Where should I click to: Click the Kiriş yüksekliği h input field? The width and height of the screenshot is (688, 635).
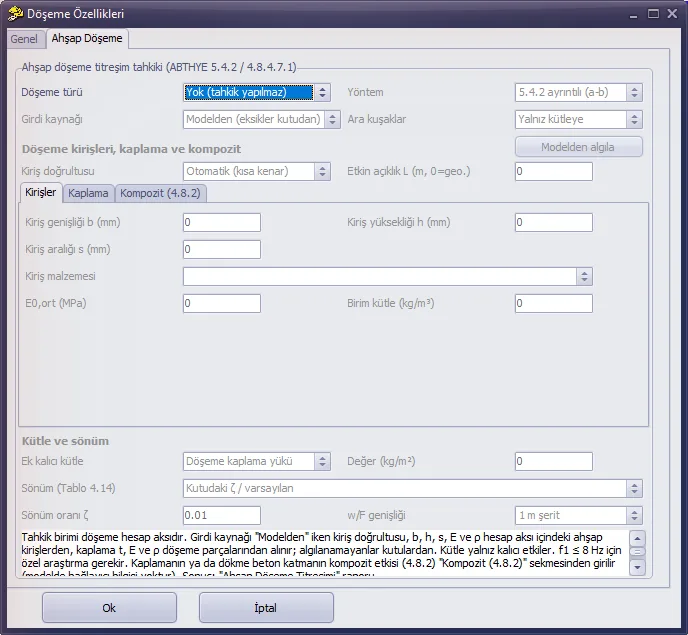tap(554, 222)
